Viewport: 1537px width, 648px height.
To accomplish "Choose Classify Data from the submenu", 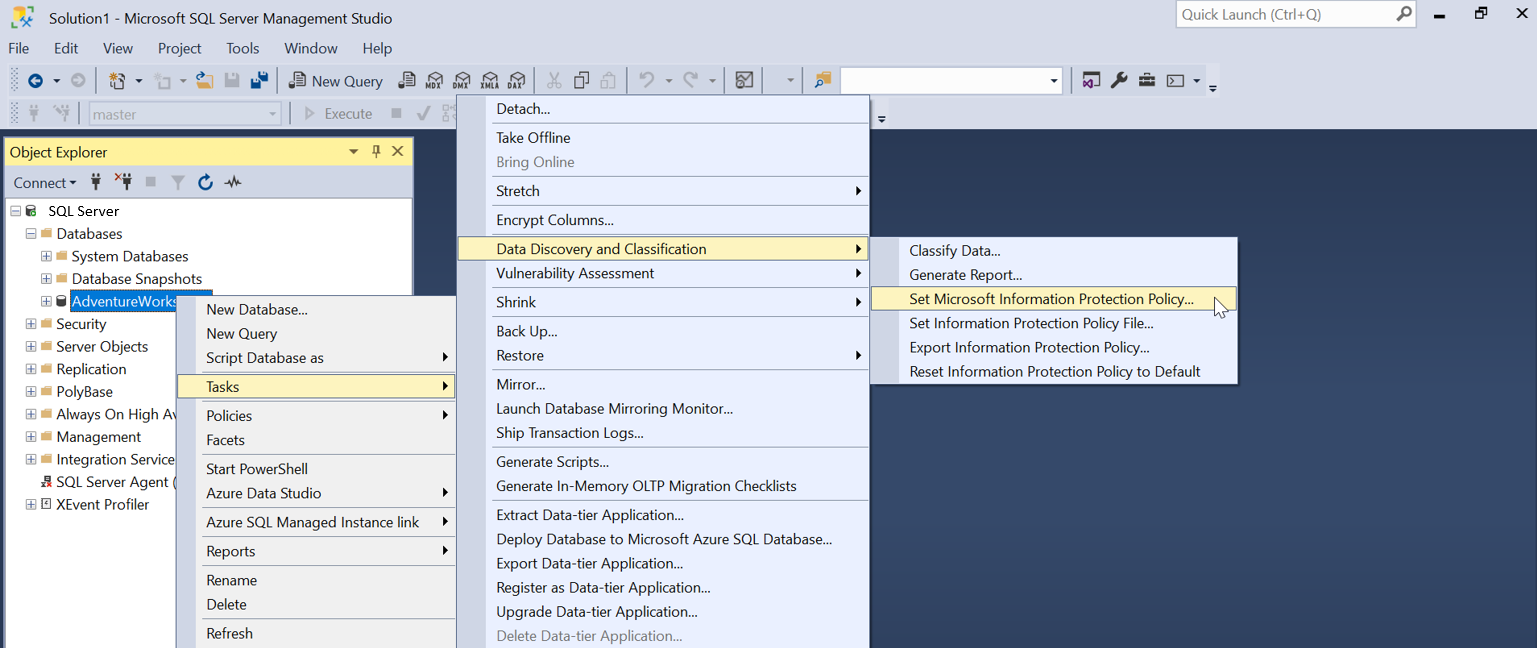I will (x=954, y=250).
